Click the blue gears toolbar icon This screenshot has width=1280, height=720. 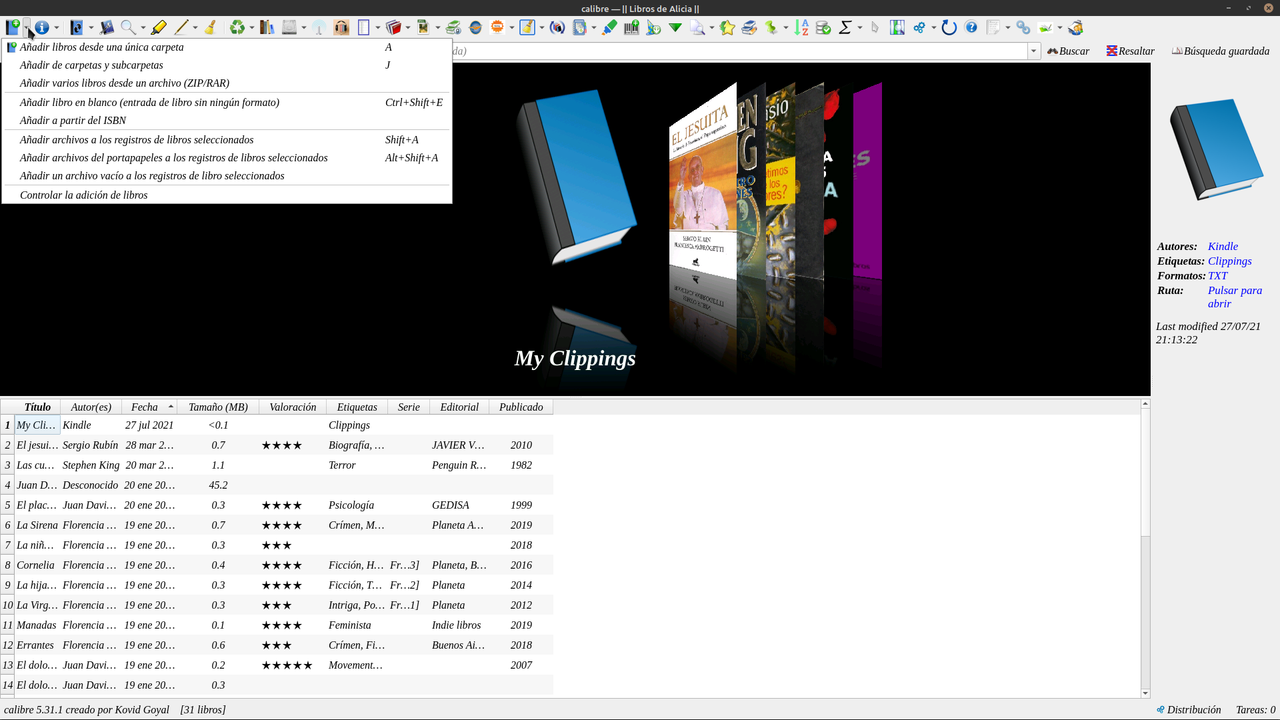point(919,27)
